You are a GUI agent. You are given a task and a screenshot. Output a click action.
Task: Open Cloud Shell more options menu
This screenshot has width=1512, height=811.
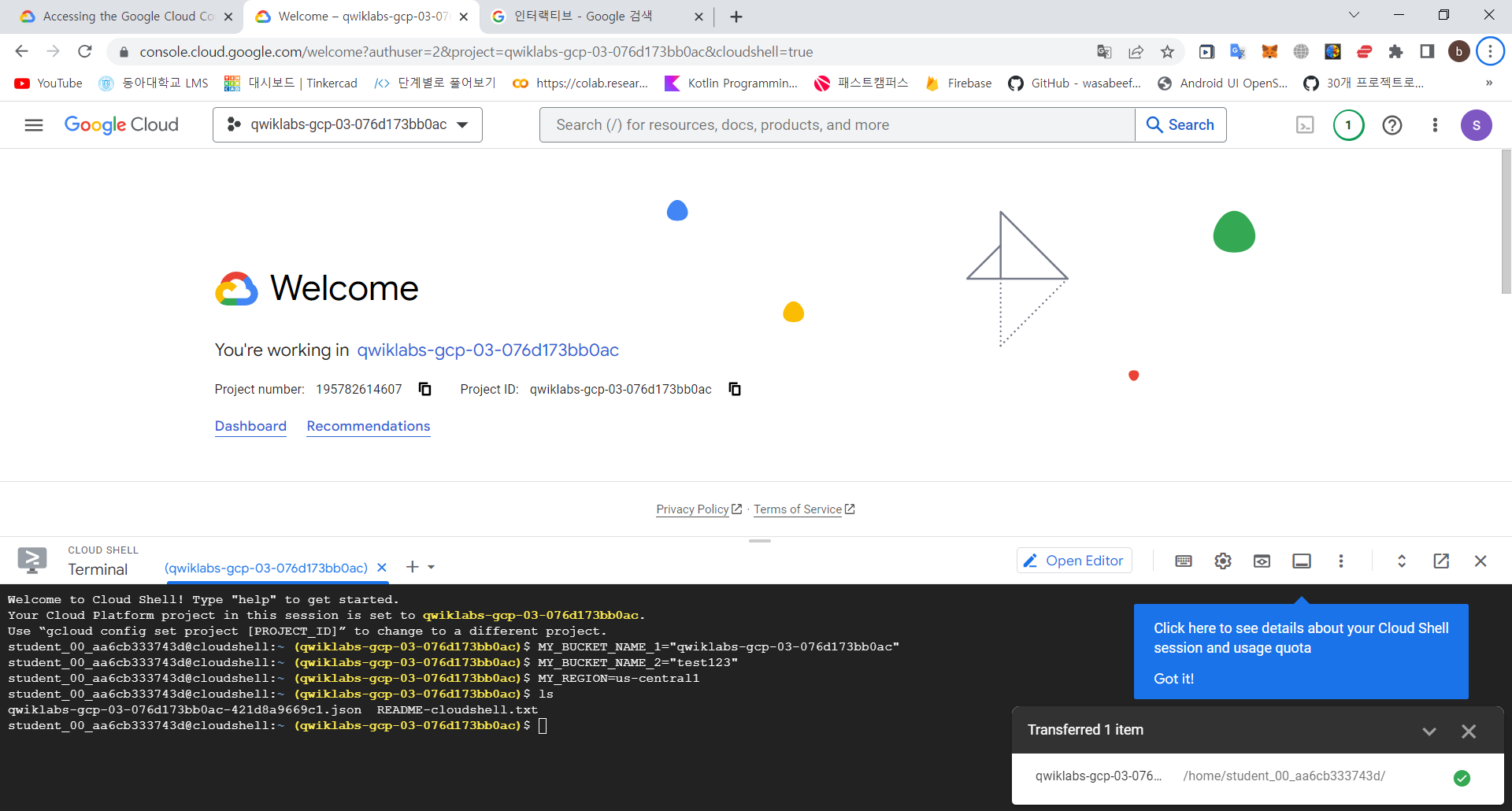[x=1341, y=561]
